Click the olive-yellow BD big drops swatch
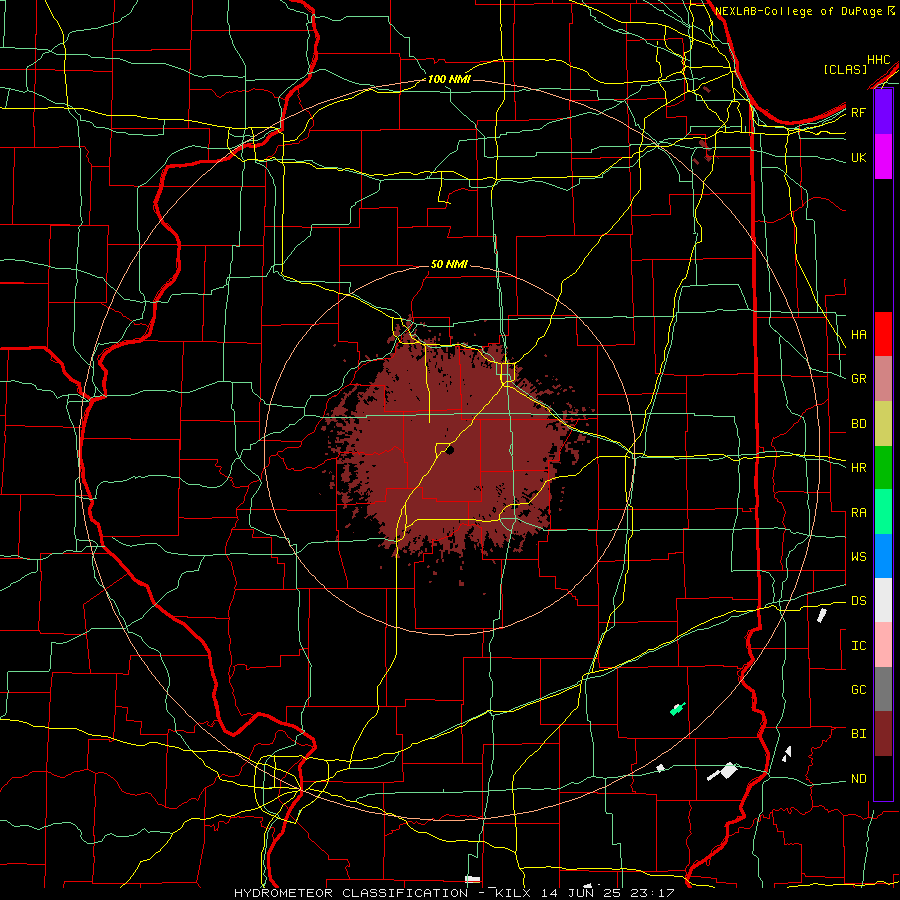This screenshot has height=900, width=900. (883, 424)
